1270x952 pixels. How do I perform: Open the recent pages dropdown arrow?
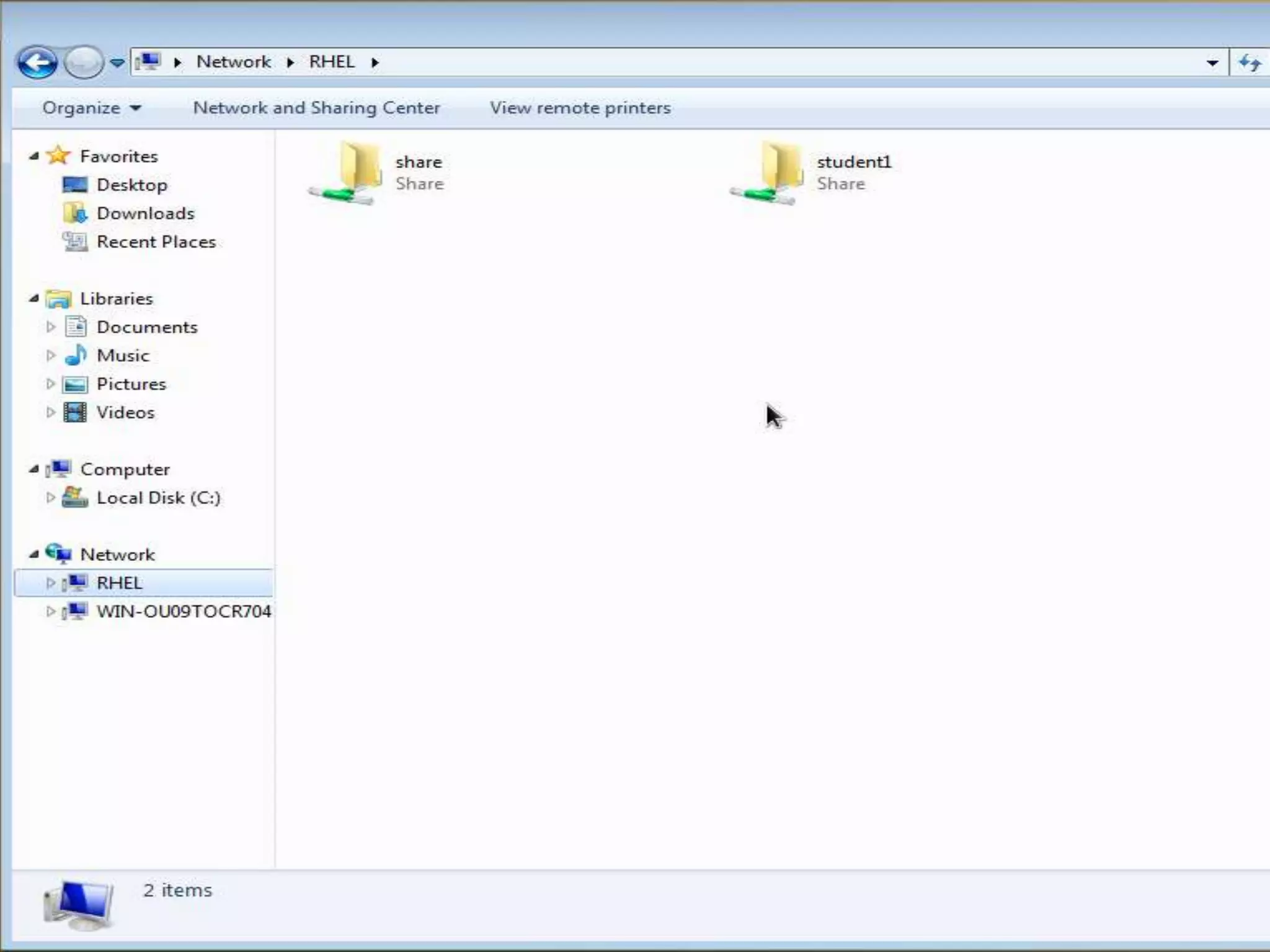(117, 63)
